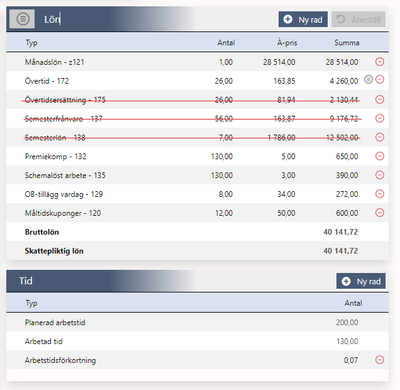Click Övertid summa value 4 260,00
Screen dimensions: 400x390
(344, 81)
